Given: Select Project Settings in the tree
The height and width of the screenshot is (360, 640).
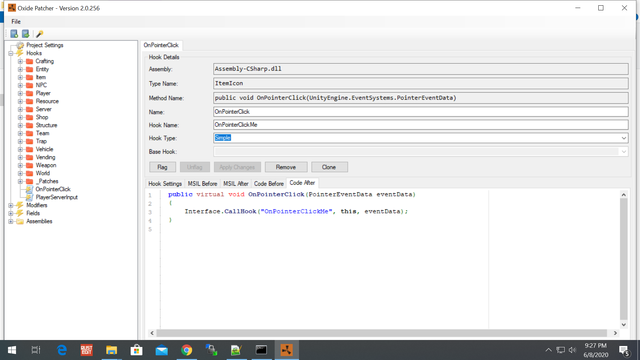Looking at the screenshot, I should pos(44,45).
